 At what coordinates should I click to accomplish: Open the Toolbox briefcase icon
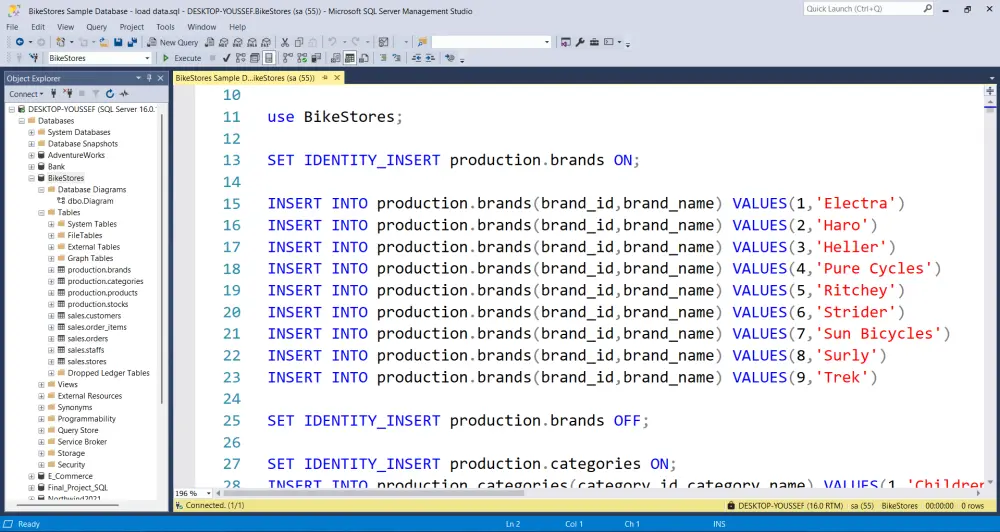point(594,42)
